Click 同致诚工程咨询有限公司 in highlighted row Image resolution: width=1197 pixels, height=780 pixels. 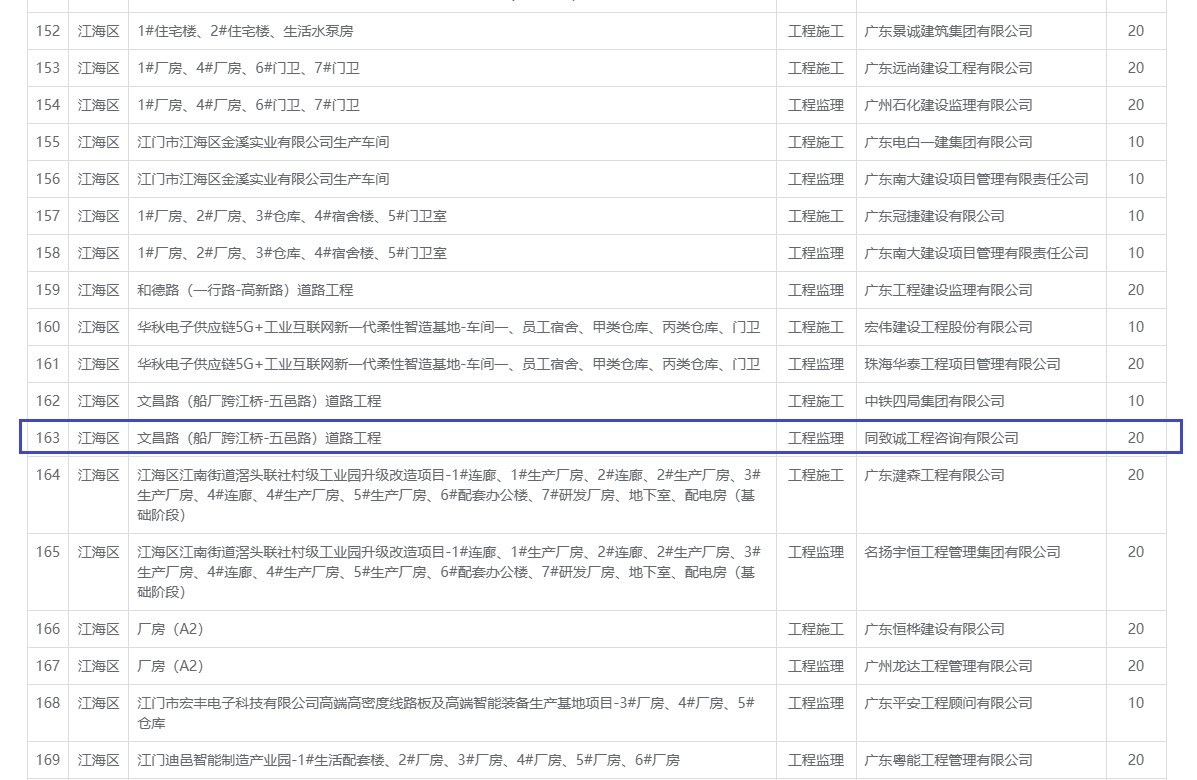[x=941, y=438]
